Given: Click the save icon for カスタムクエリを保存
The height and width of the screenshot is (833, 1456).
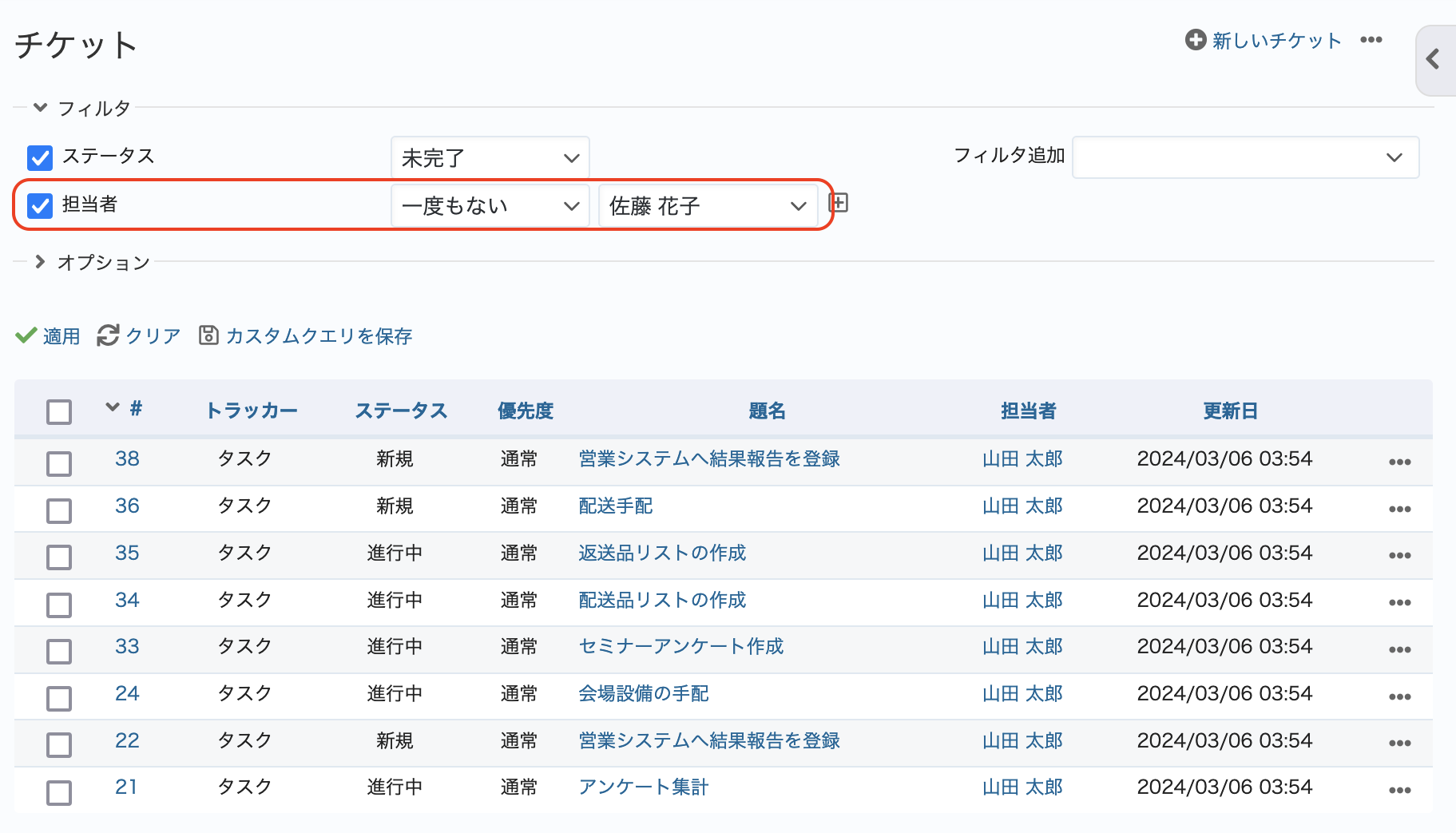Looking at the screenshot, I should (x=208, y=335).
